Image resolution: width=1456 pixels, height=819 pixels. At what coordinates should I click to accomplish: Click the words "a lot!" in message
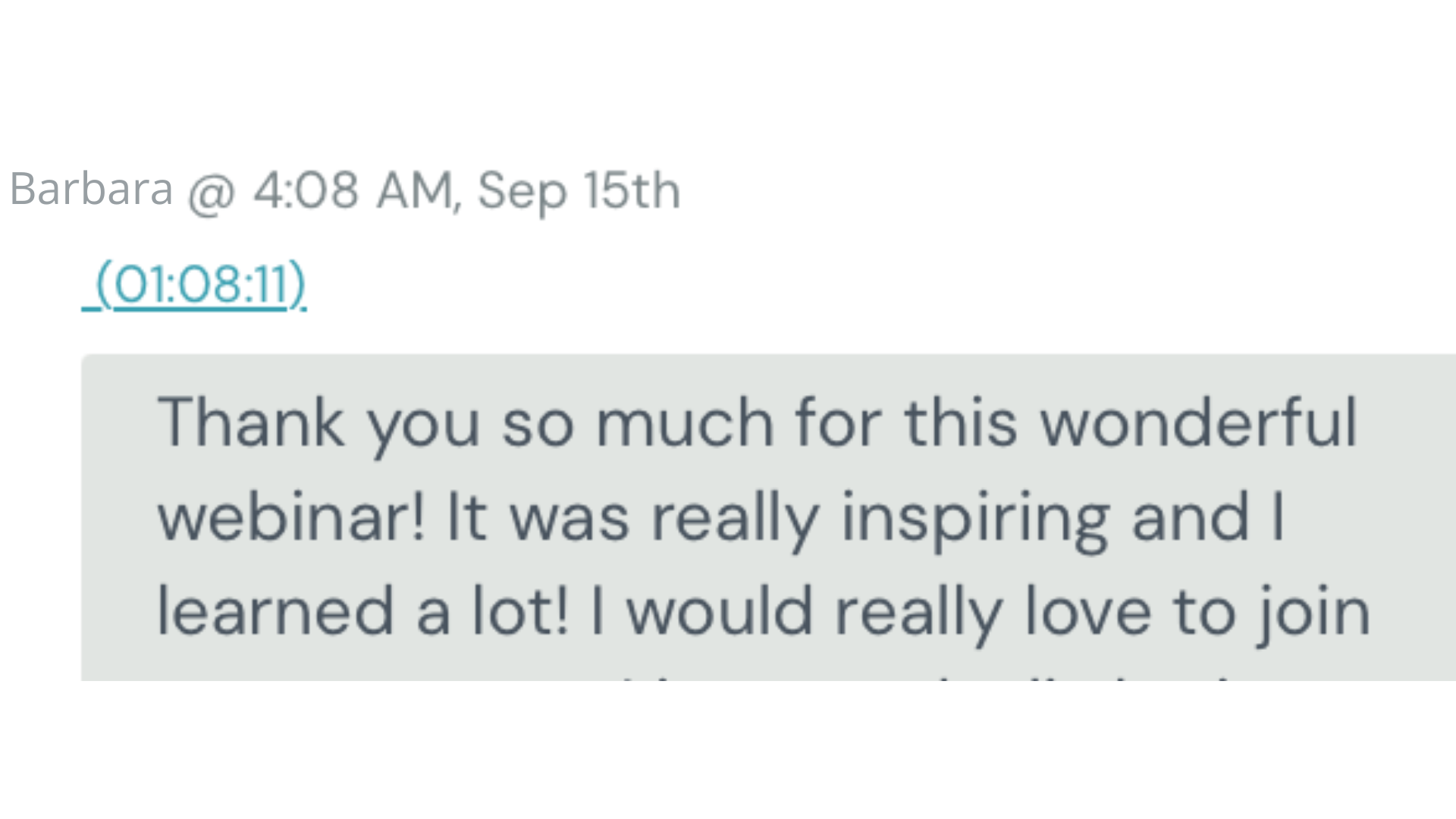click(493, 612)
